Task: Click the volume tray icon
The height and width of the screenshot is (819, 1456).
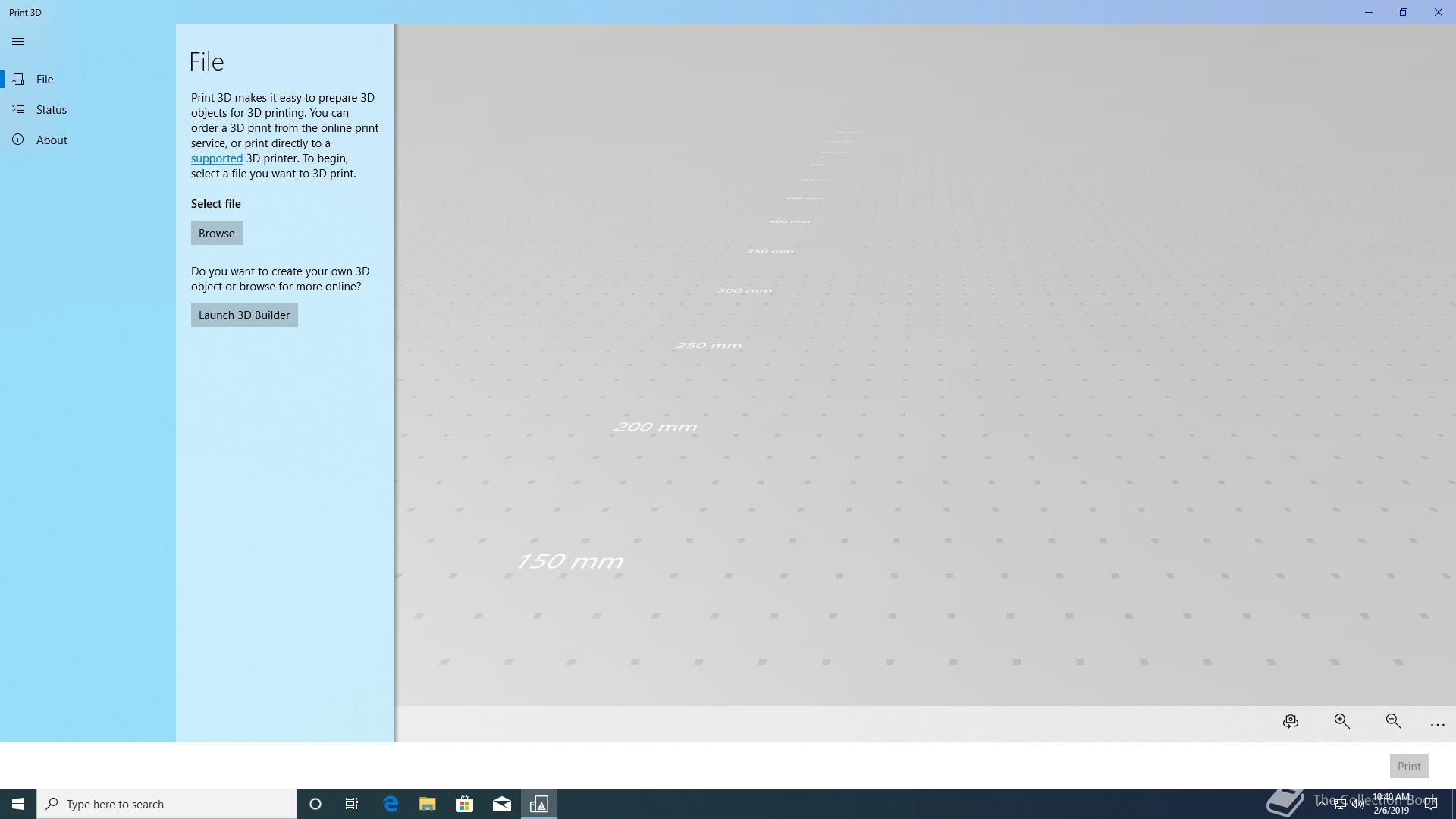Action: (1357, 804)
